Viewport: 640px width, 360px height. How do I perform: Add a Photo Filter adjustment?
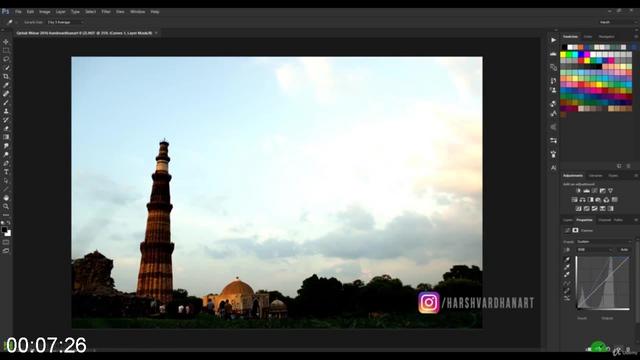point(598,200)
